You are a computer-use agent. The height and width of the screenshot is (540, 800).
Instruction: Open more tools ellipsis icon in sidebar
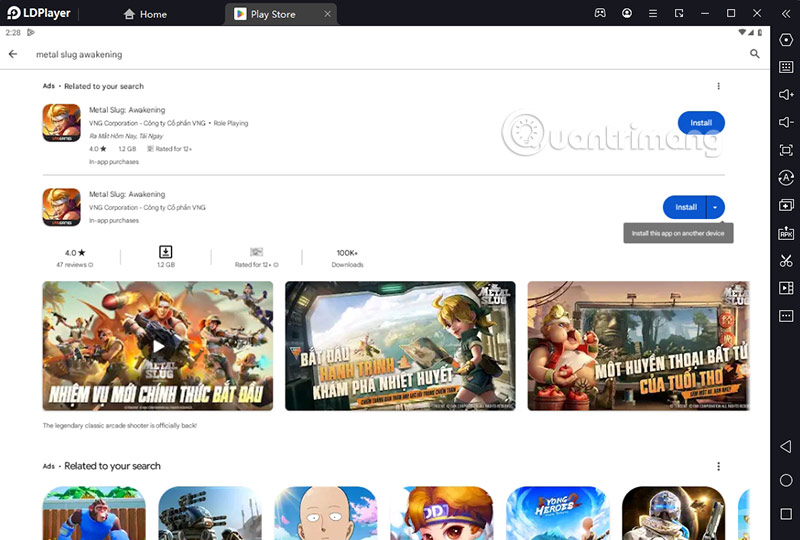pyautogui.click(x=786, y=316)
